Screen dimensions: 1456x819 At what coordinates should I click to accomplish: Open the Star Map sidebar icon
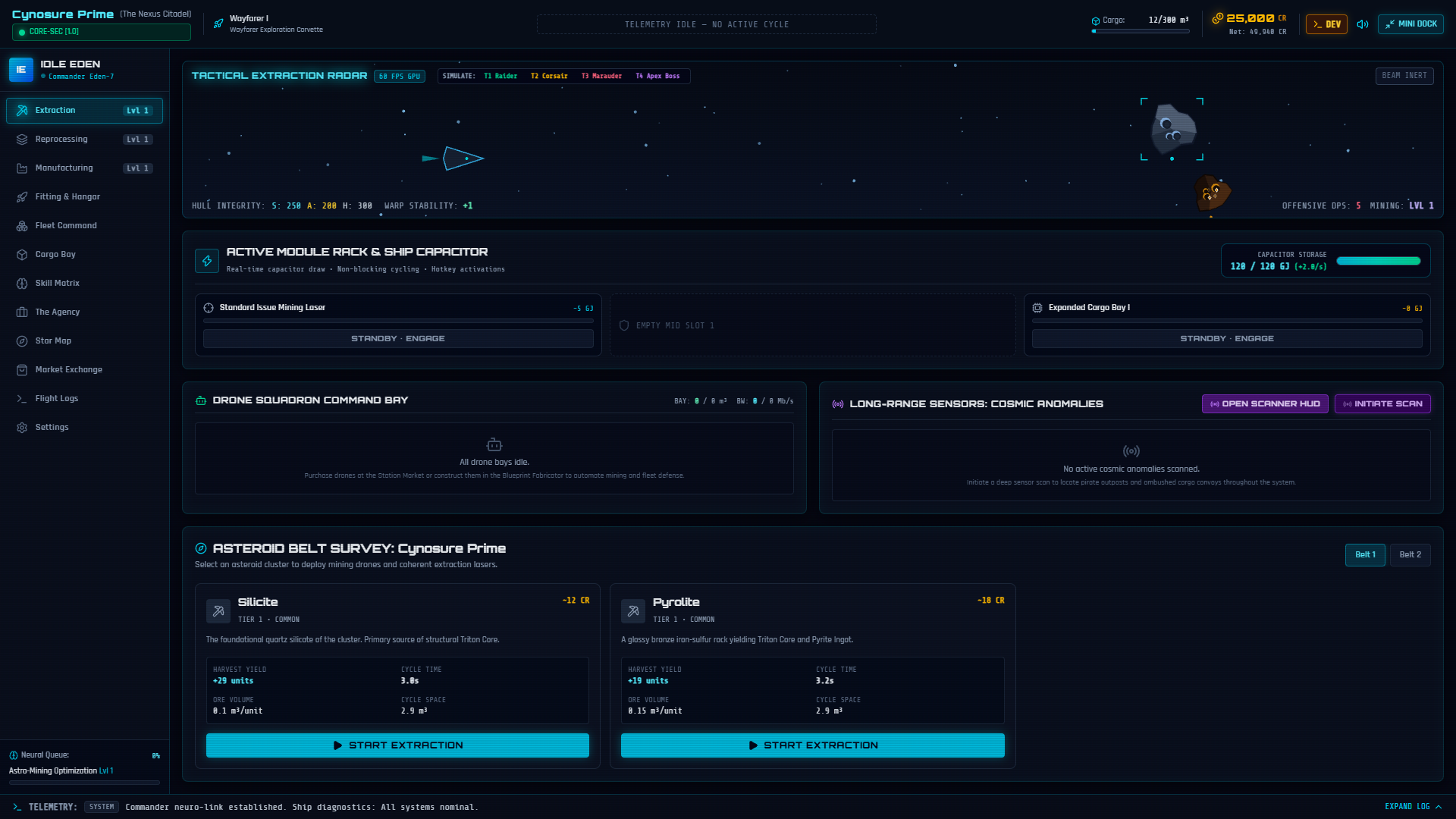point(22,341)
